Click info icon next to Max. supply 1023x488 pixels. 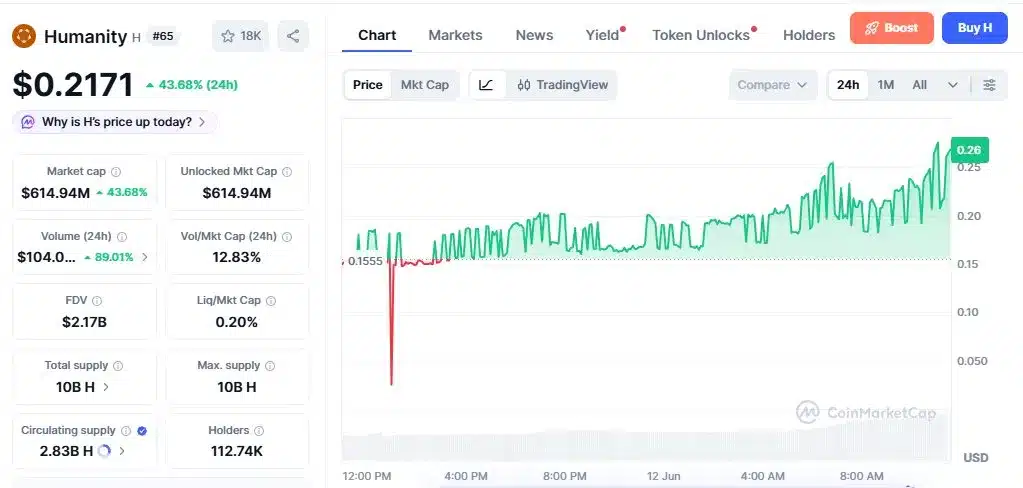(x=270, y=366)
